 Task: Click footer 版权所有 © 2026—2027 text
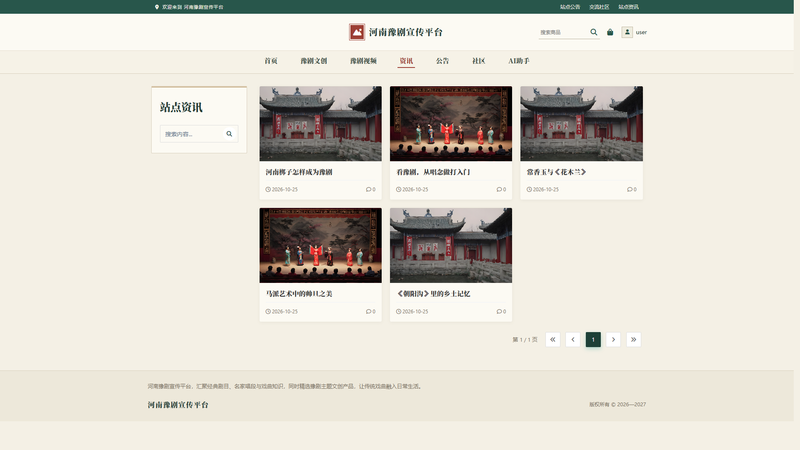coord(617,404)
